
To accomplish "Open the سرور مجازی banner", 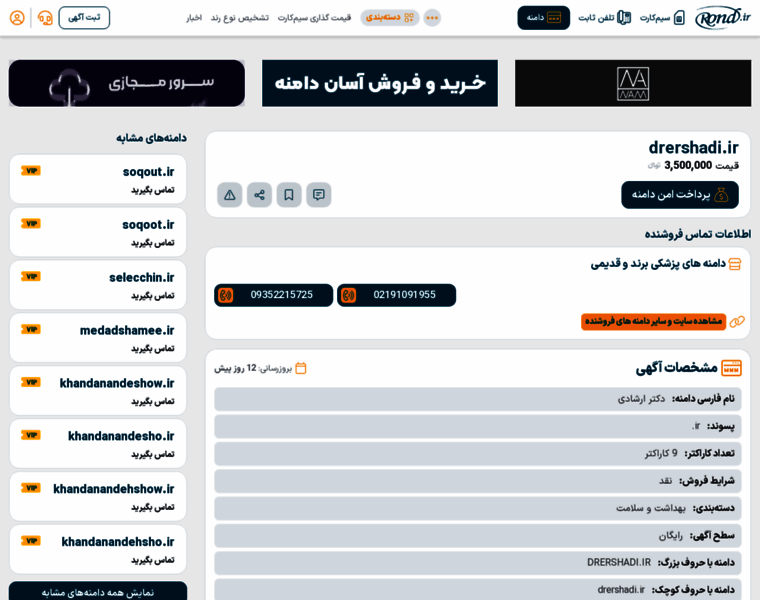I will tap(127, 83).
